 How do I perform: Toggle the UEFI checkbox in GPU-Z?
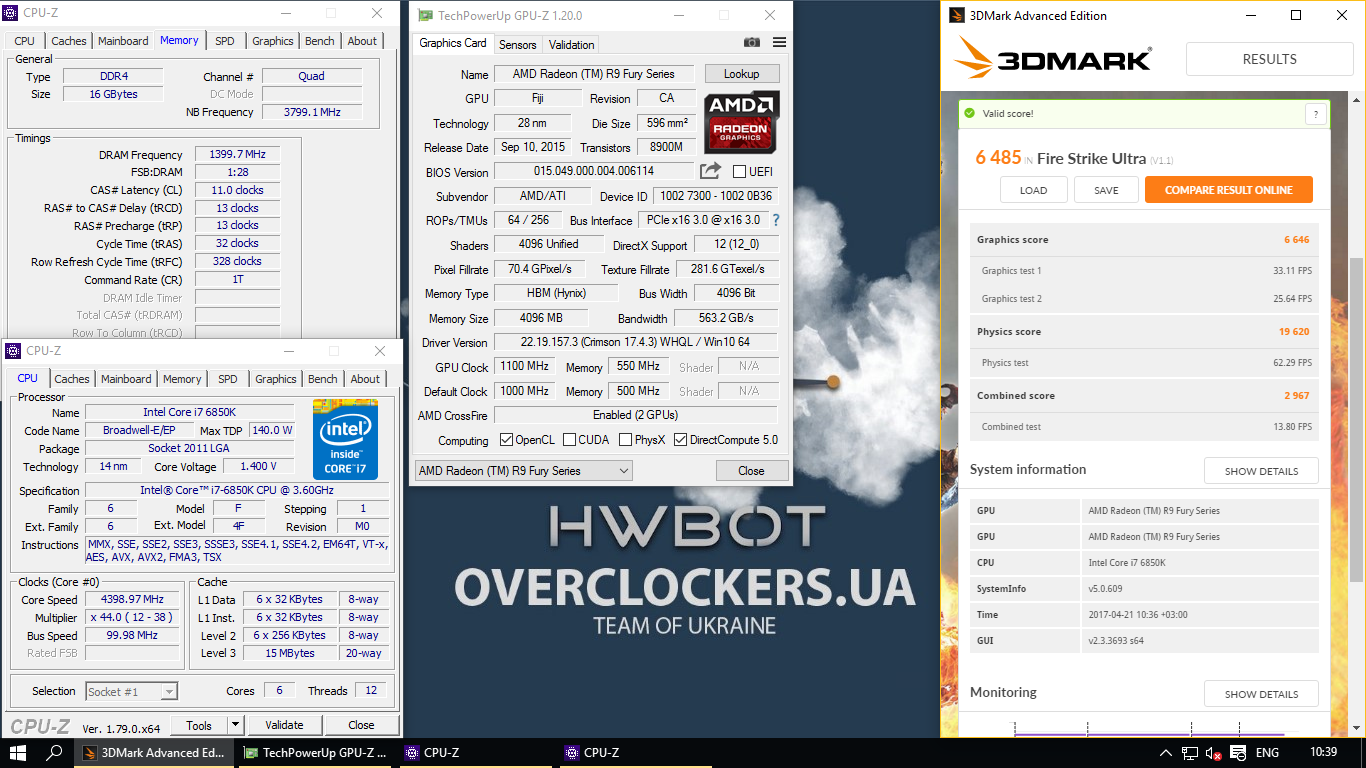pyautogui.click(x=740, y=172)
